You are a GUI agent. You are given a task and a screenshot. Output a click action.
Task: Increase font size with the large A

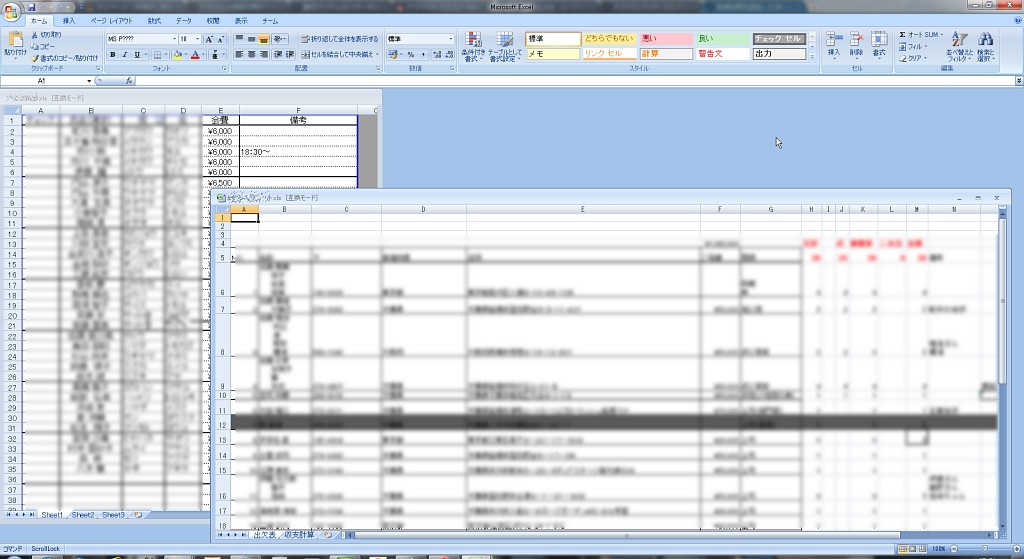(209, 39)
